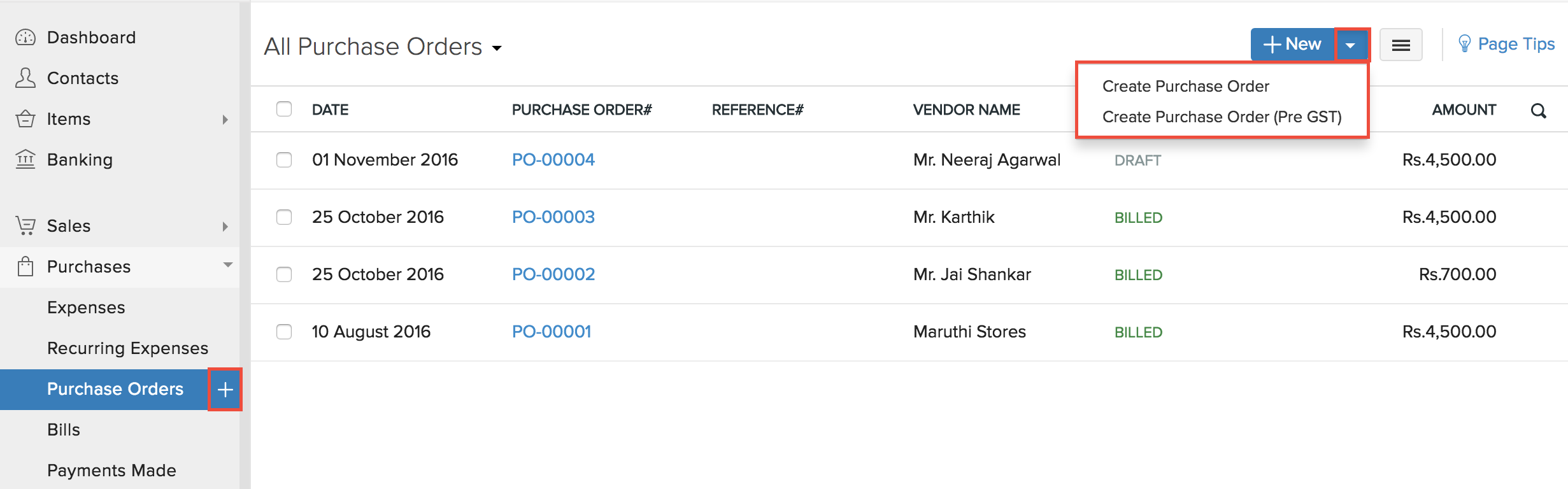Click the plus icon beside Purchase Orders
Viewport: 1568px width, 489px height.
pos(224,389)
